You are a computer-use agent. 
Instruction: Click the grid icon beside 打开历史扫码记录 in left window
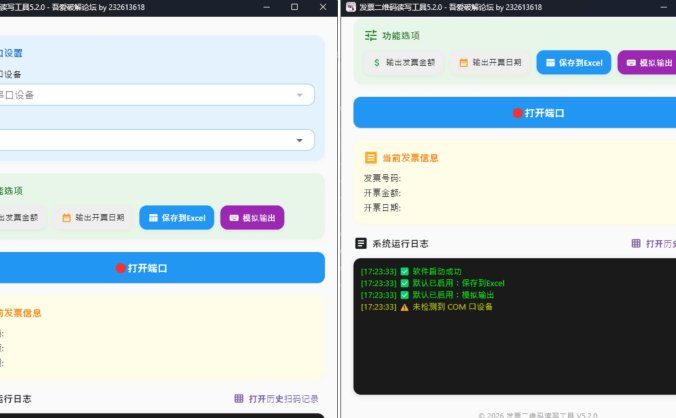239,399
